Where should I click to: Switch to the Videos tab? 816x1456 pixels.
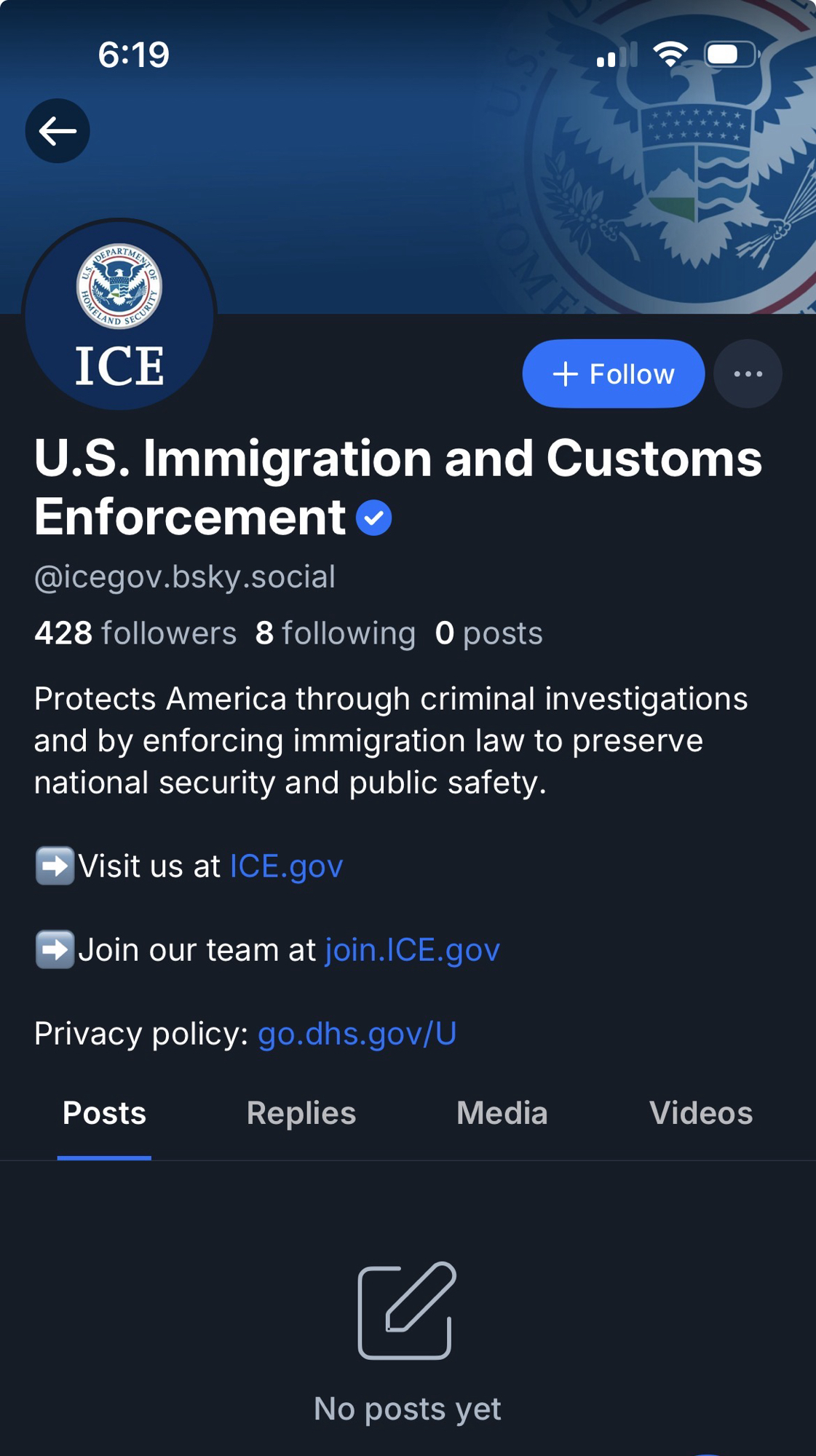[x=700, y=1113]
